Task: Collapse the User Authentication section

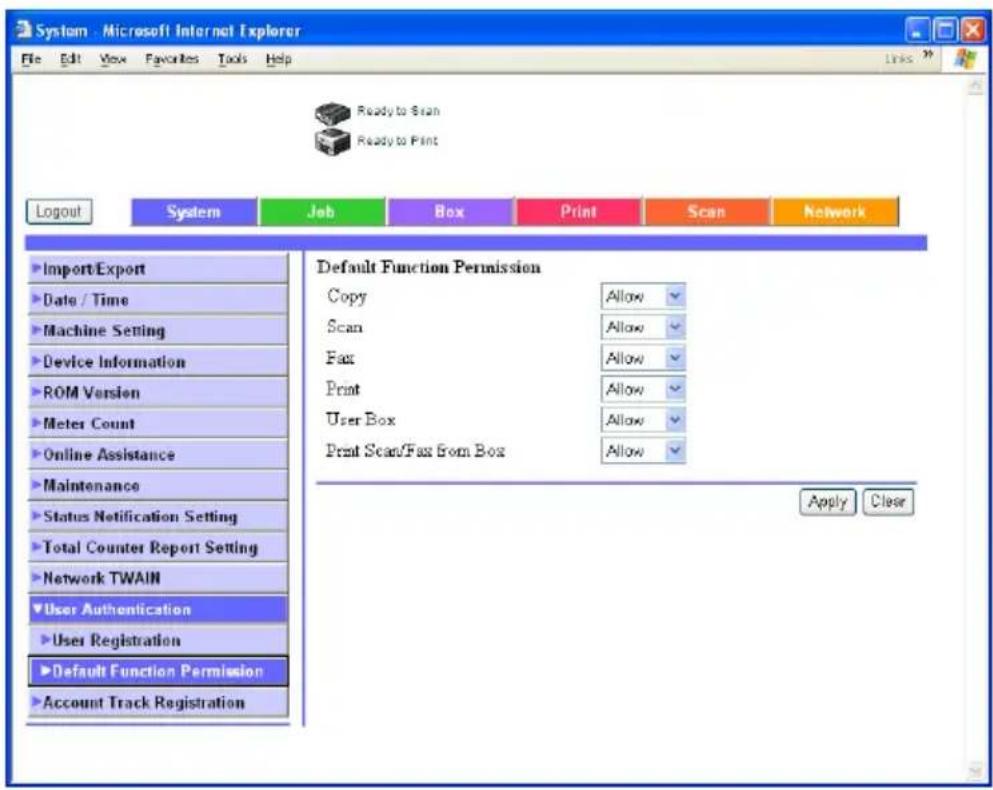Action: tap(158, 609)
